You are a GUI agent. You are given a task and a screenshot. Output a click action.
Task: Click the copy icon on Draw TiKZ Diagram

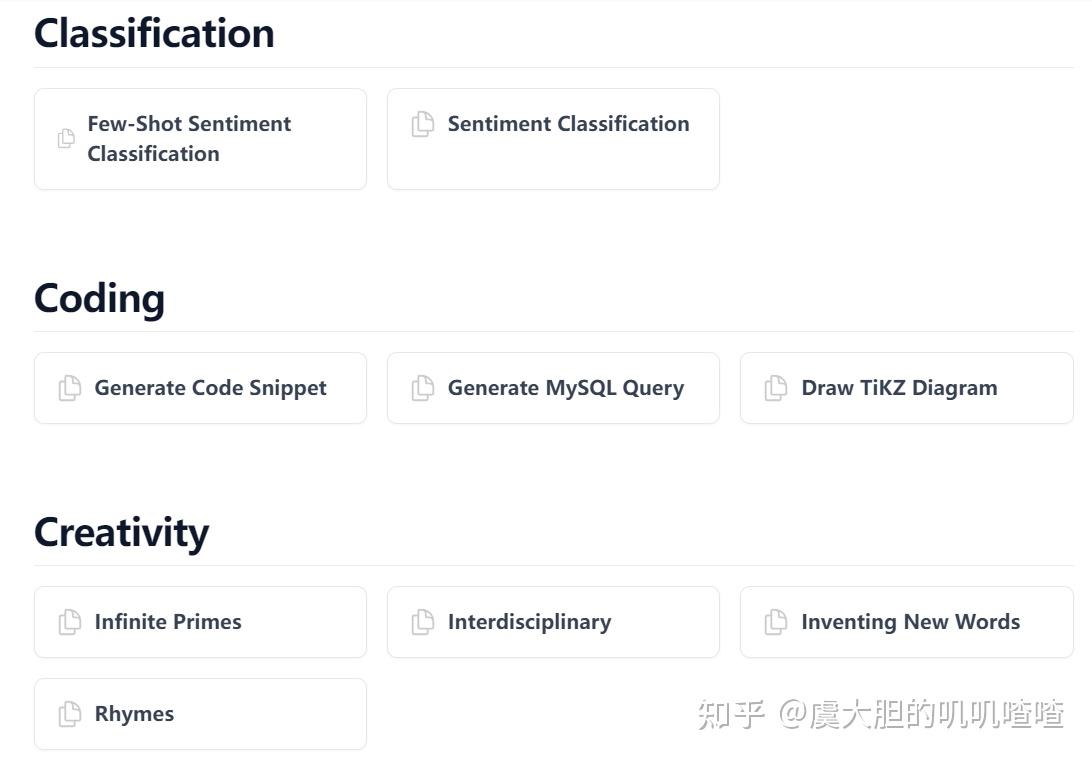coord(775,388)
